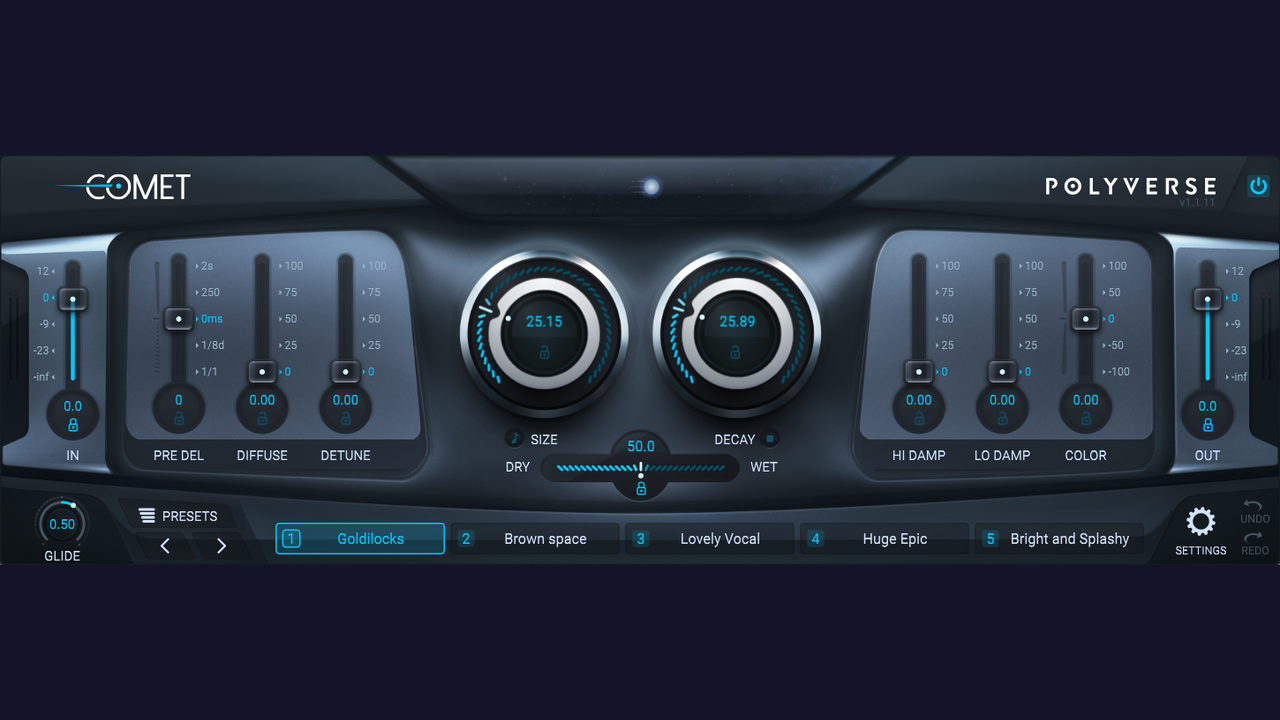Select preset slot 3 Lovely Vocal
1280x720 pixels.
point(710,538)
